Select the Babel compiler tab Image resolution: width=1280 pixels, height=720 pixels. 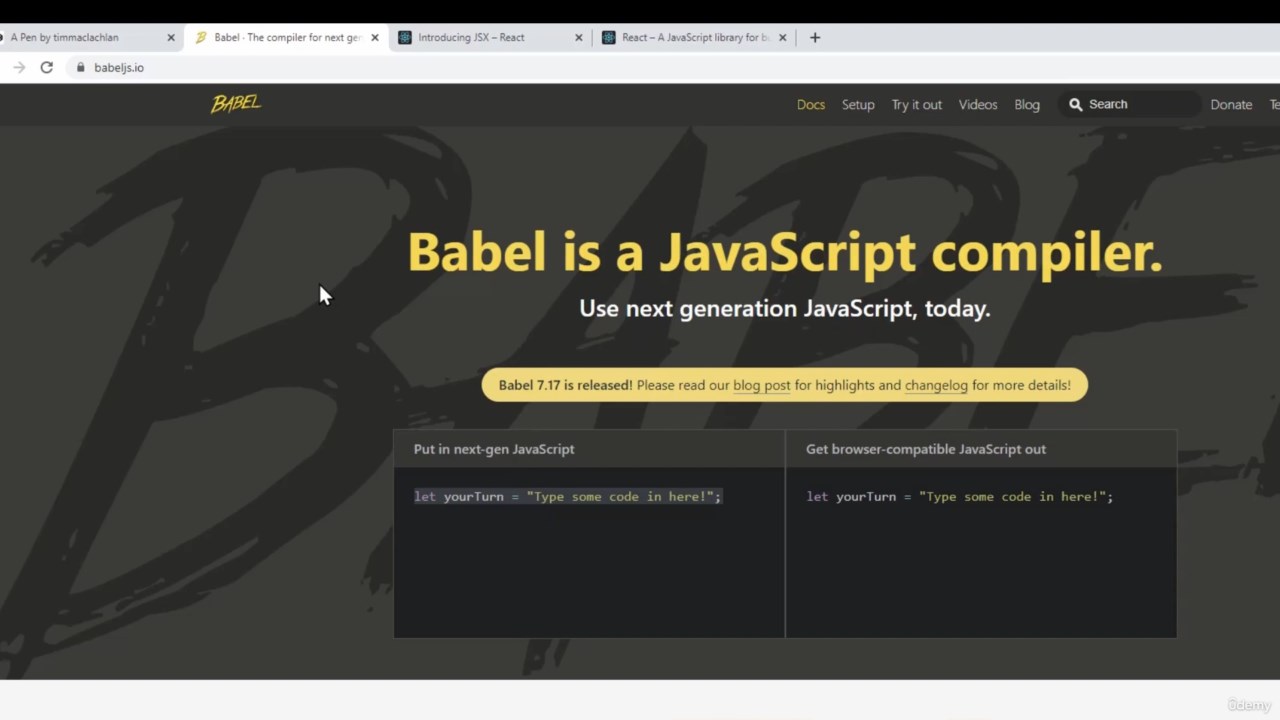(286, 37)
